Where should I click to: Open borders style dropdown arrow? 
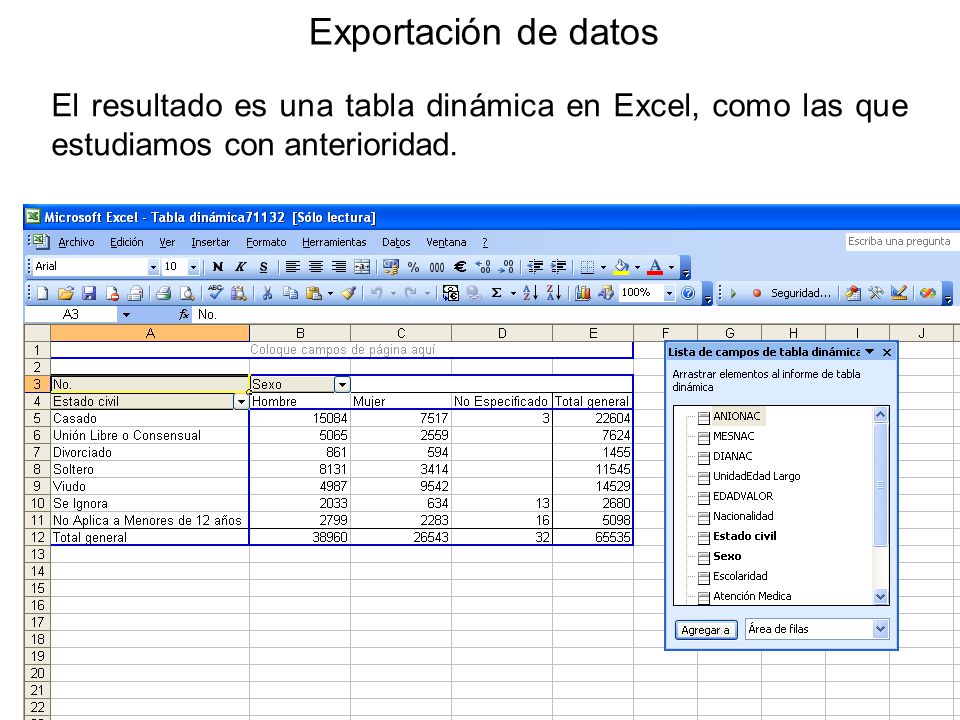[x=604, y=267]
